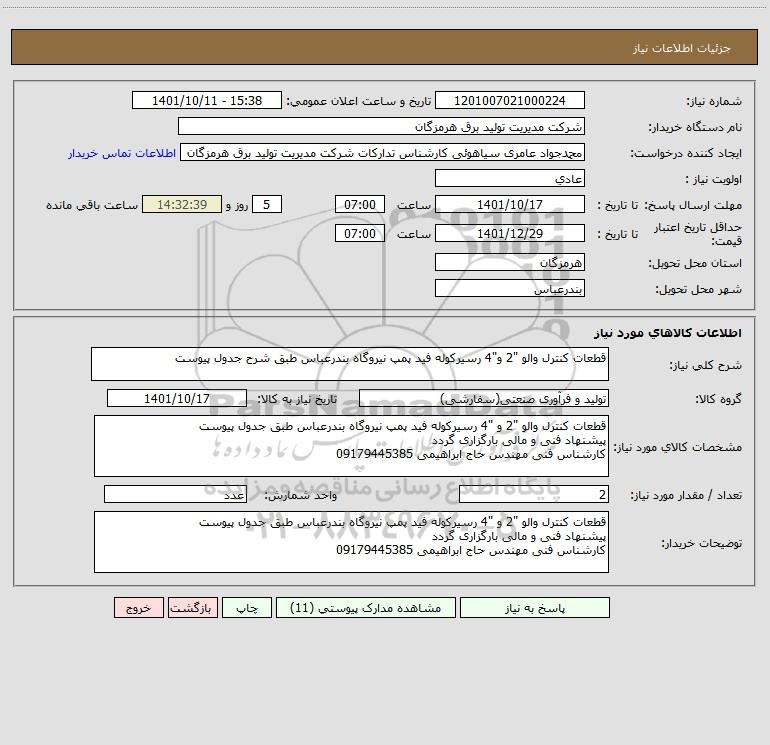Viewport: 770px width, 745px height.
Task: Click the پاسخ به نیاز button
Action: [535, 607]
